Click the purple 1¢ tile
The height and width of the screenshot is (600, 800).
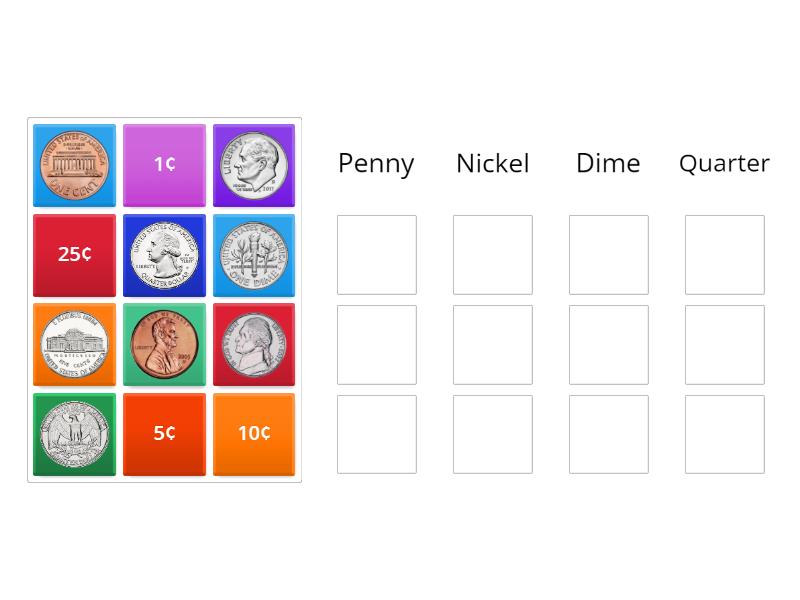[164, 165]
